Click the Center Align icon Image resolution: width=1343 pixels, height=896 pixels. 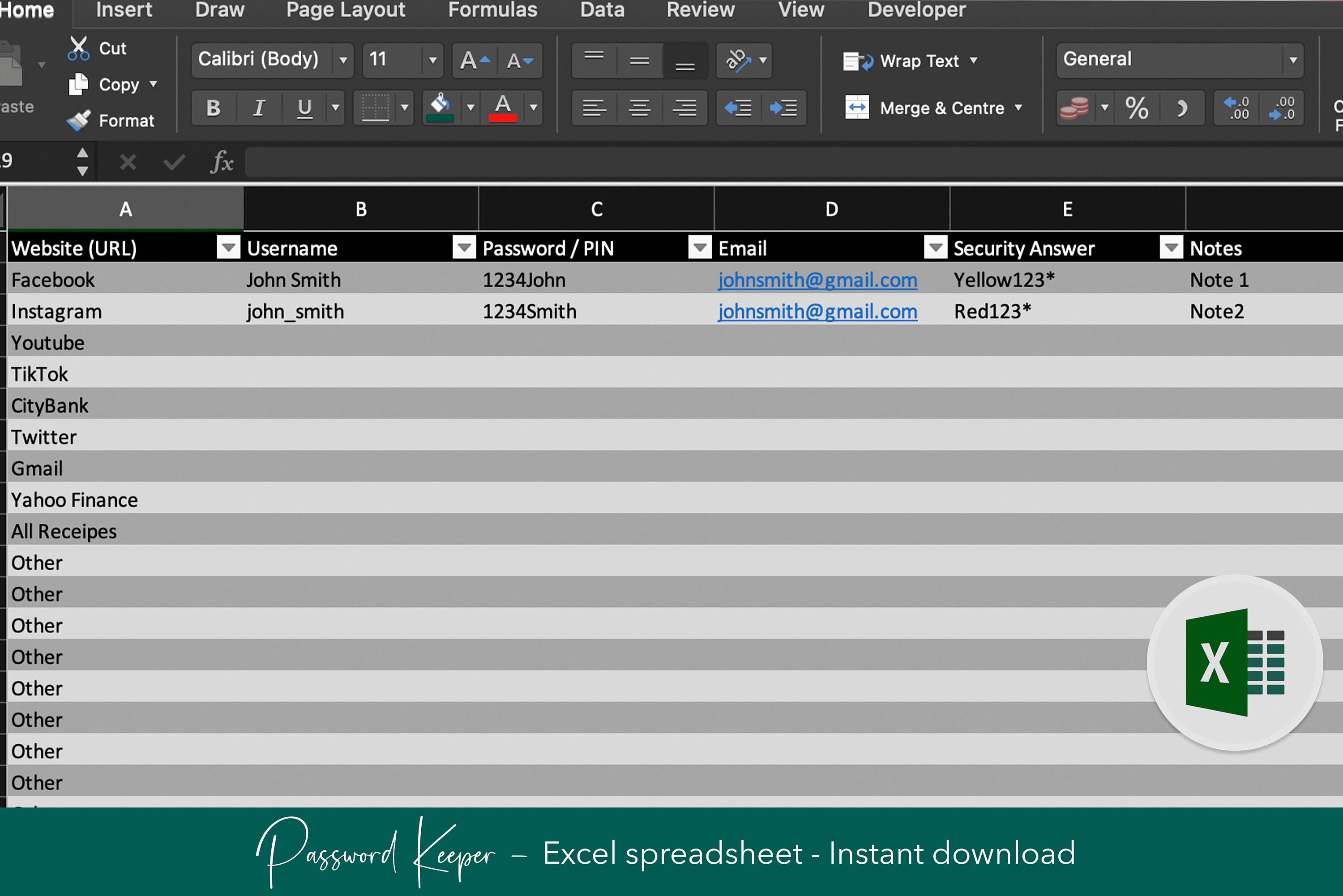(639, 108)
